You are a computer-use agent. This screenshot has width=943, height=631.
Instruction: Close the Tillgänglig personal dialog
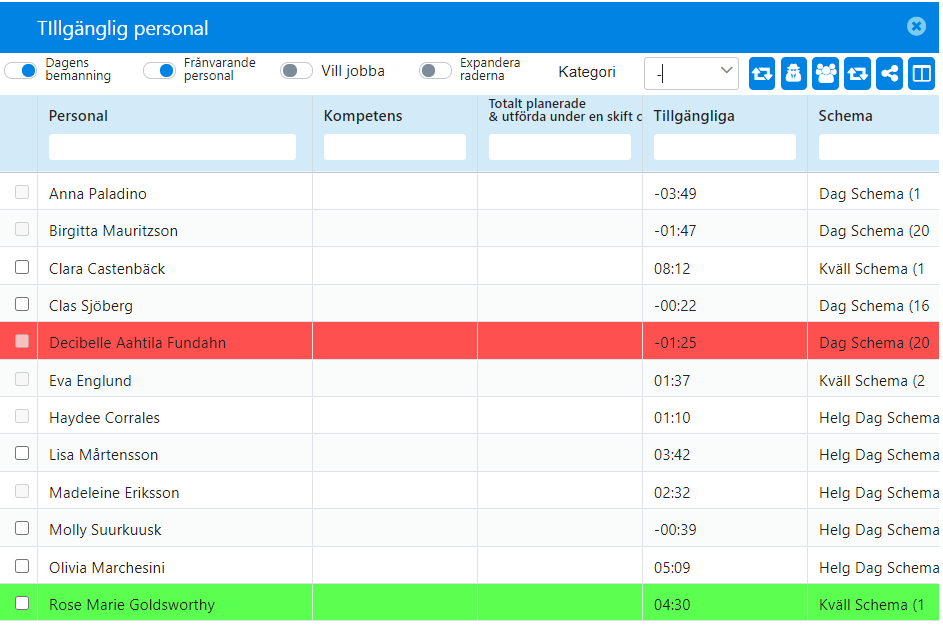click(x=916, y=26)
